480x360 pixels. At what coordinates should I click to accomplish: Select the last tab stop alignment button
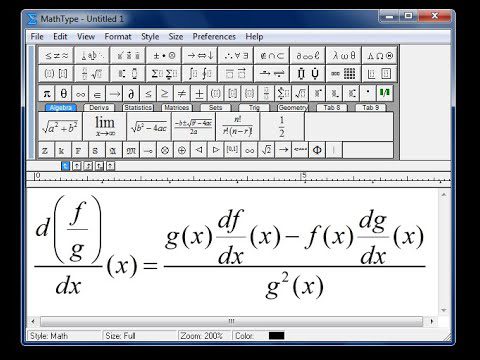(111, 166)
